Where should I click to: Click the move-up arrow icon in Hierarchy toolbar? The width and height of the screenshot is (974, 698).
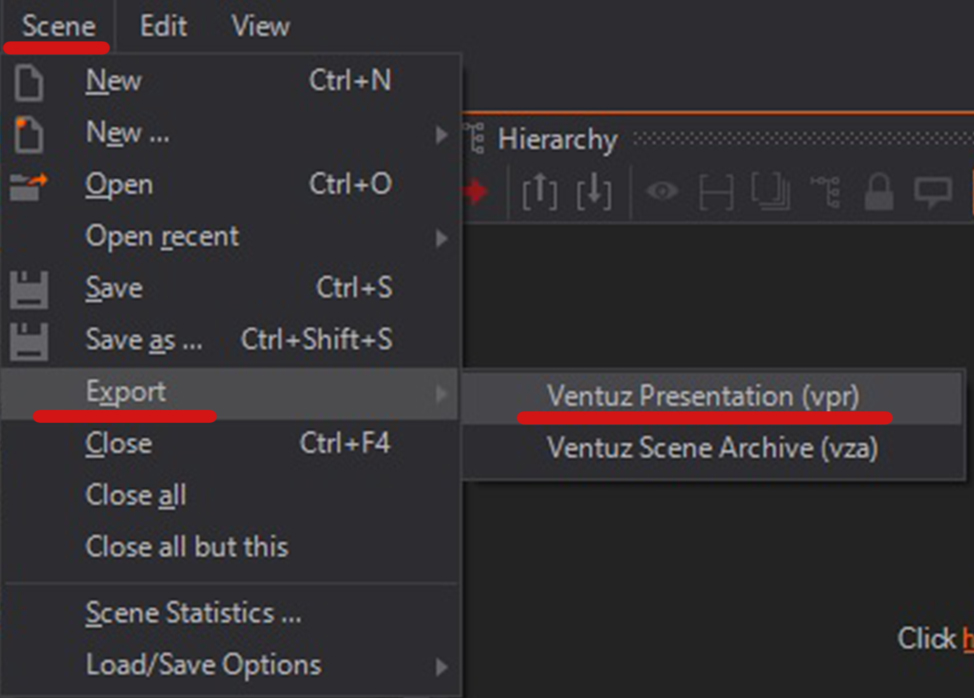539,192
